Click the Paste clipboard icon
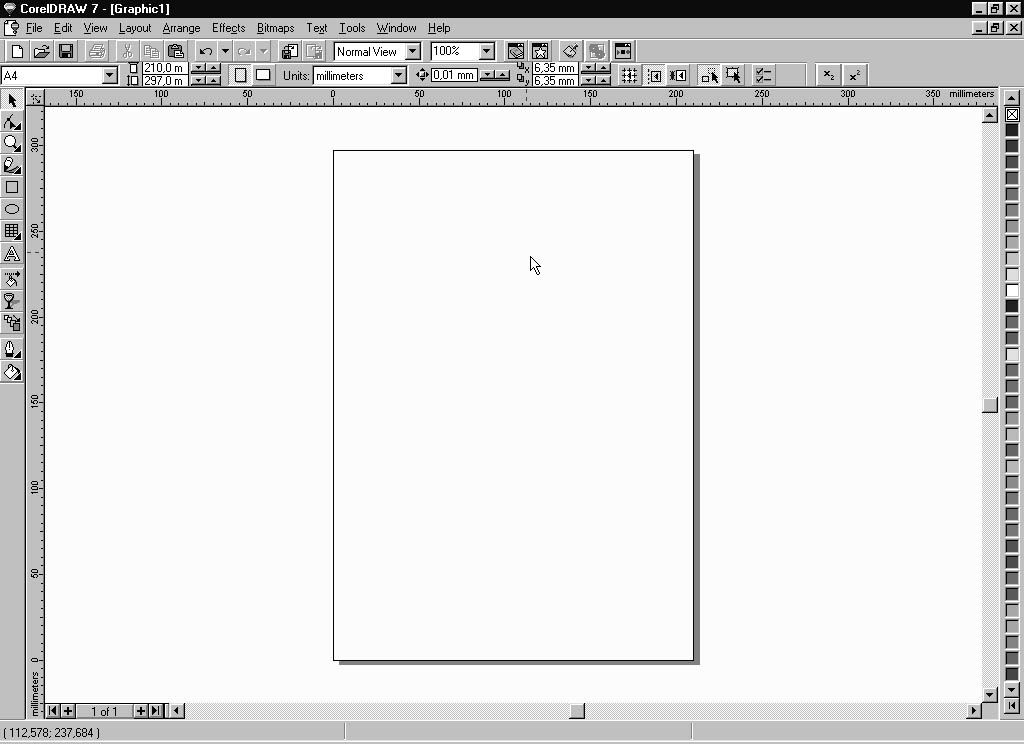 (176, 51)
